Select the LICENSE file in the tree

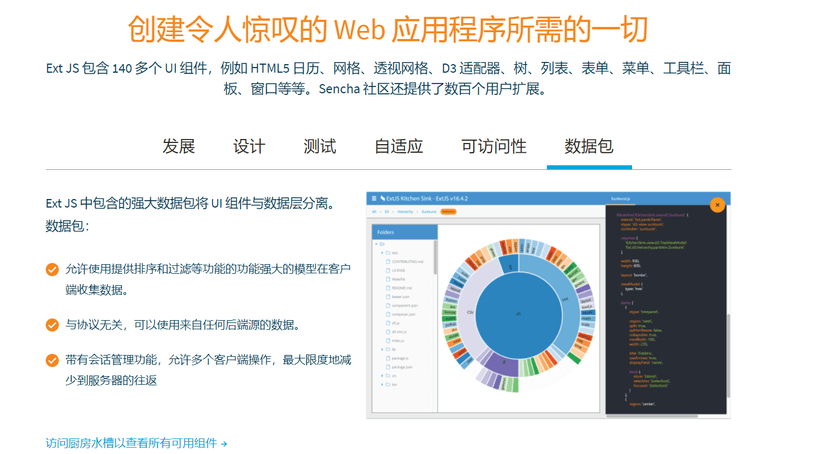399,270
